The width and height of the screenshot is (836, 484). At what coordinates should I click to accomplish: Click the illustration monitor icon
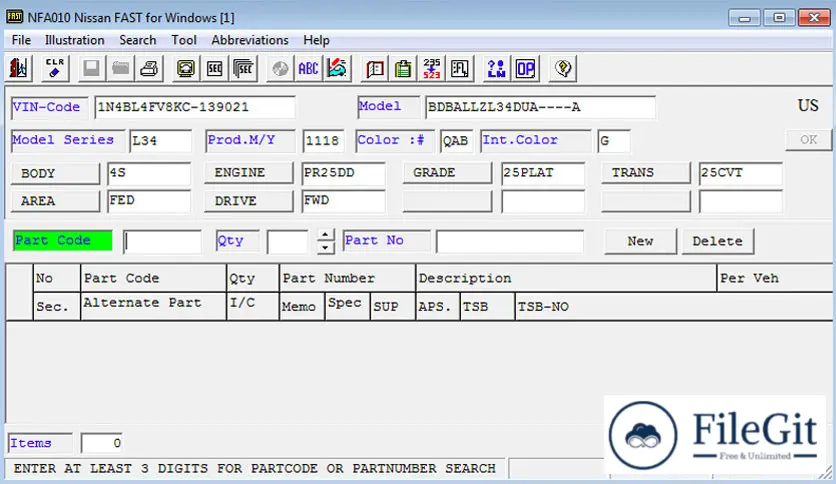[x=186, y=68]
